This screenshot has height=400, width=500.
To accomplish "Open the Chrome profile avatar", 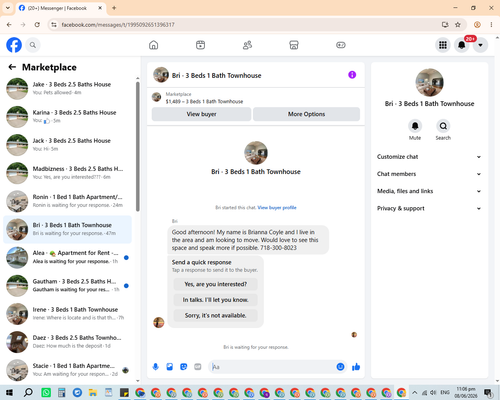I will click(x=477, y=25).
